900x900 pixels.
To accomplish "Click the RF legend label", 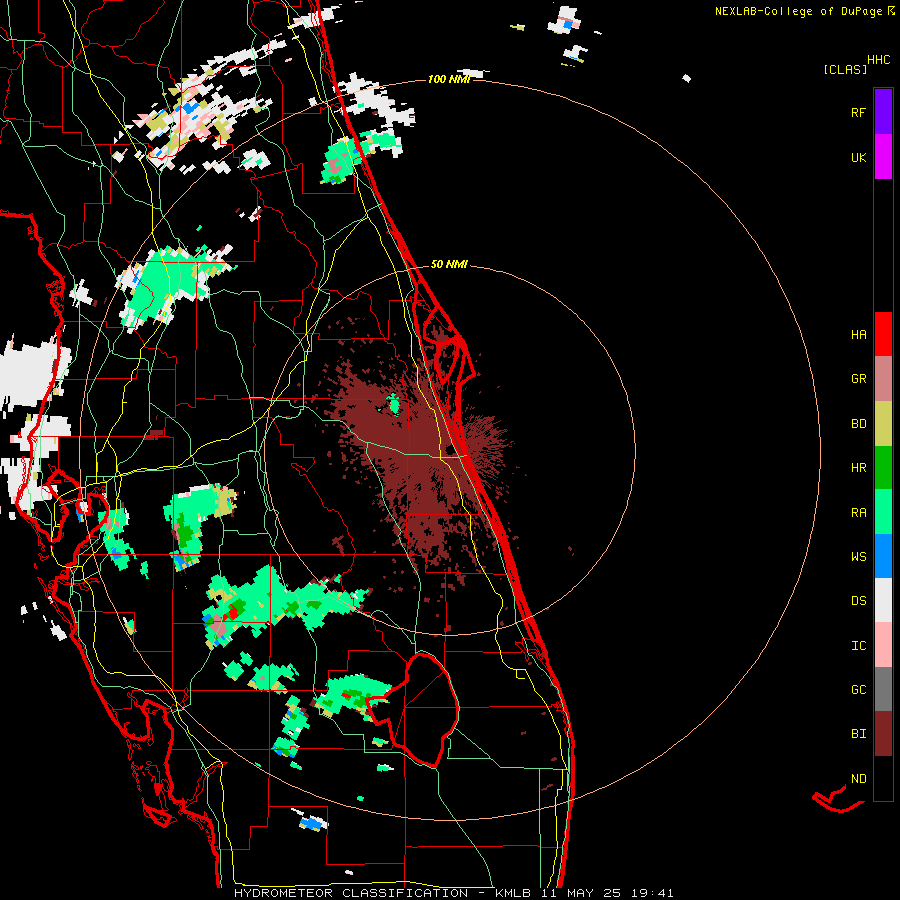I will click(x=858, y=112).
